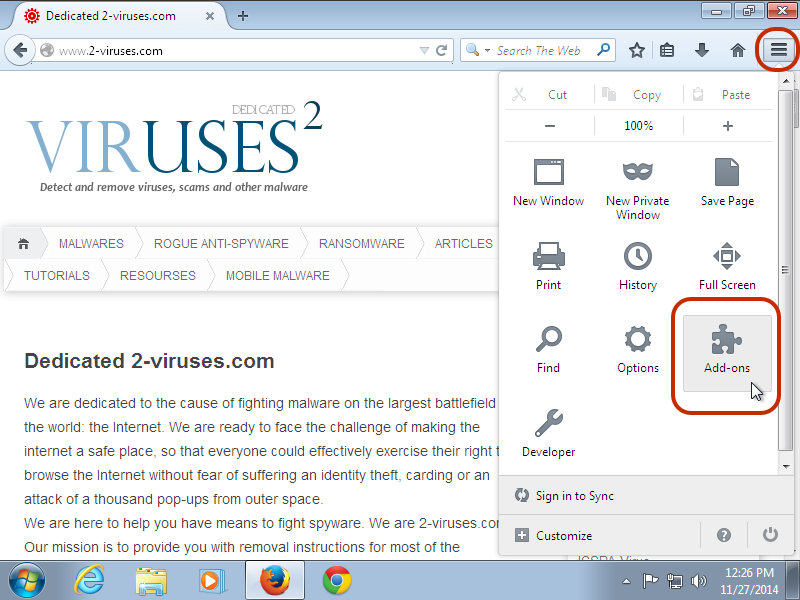
Task: Open TUTORIALS navigation item
Action: [x=57, y=276]
